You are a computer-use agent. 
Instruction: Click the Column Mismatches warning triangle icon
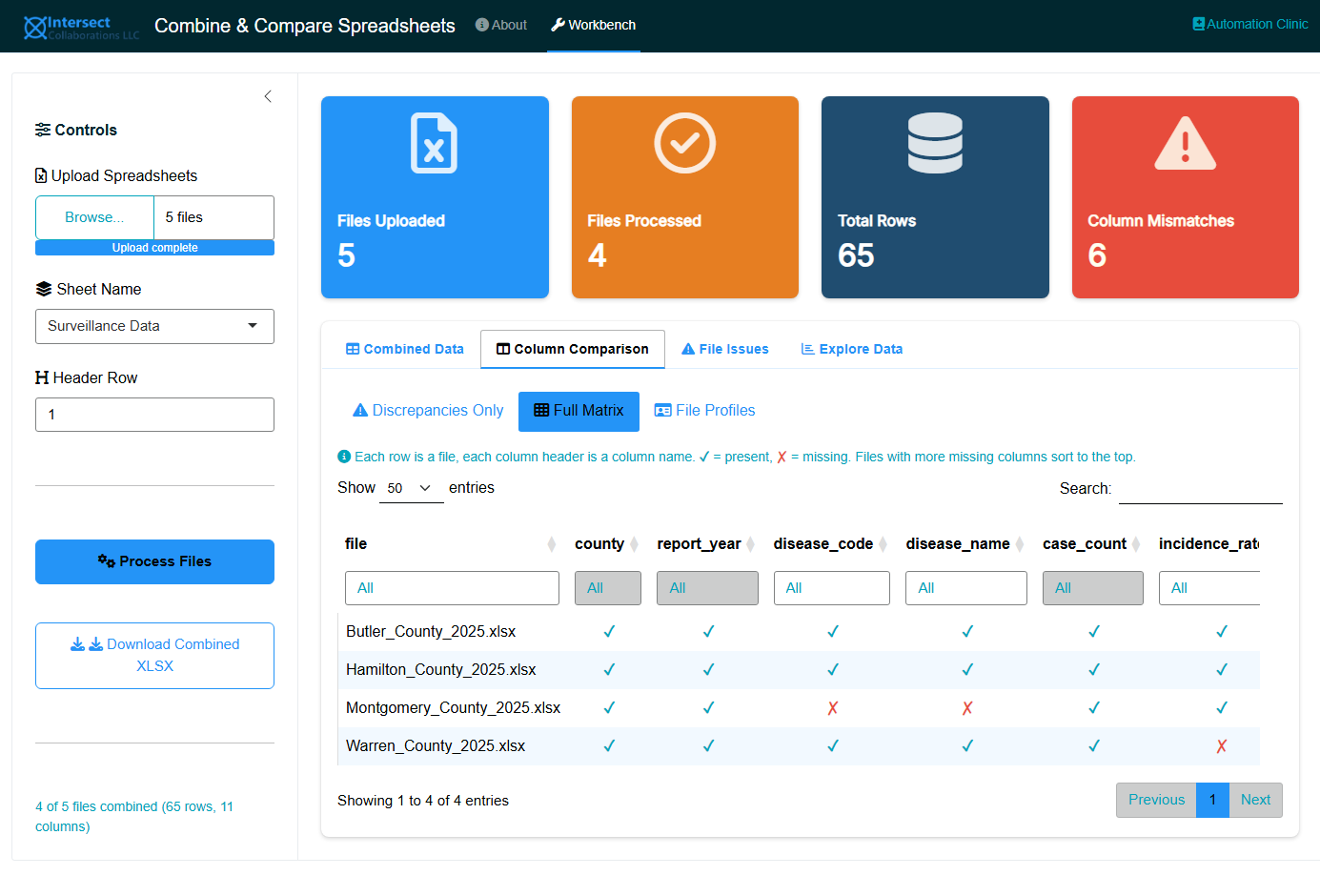click(x=1185, y=143)
